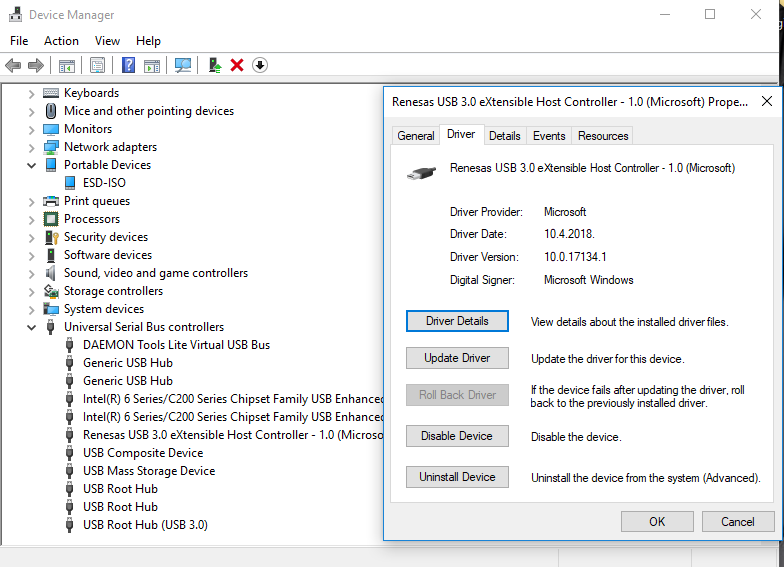Switch to the General tab
Image resolution: width=784 pixels, height=567 pixels.
(x=416, y=136)
